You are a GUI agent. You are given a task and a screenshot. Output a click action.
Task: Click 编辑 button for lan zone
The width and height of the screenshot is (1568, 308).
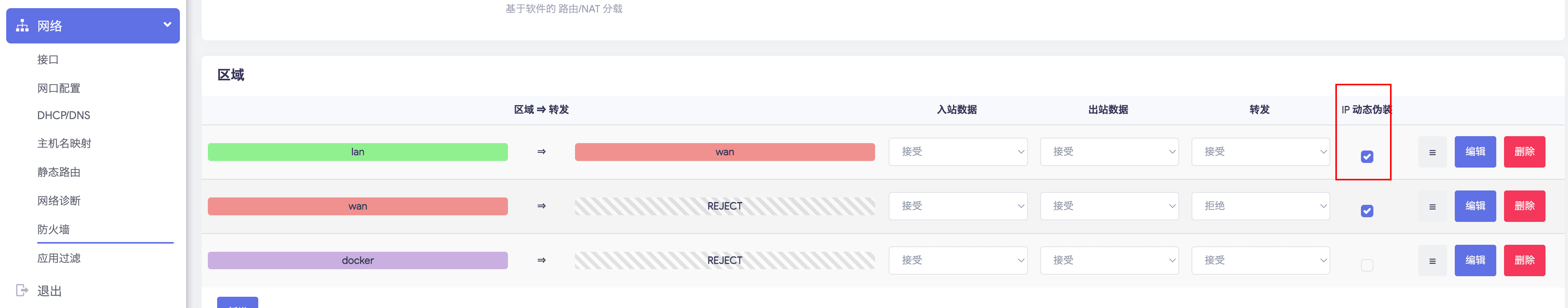click(1475, 152)
